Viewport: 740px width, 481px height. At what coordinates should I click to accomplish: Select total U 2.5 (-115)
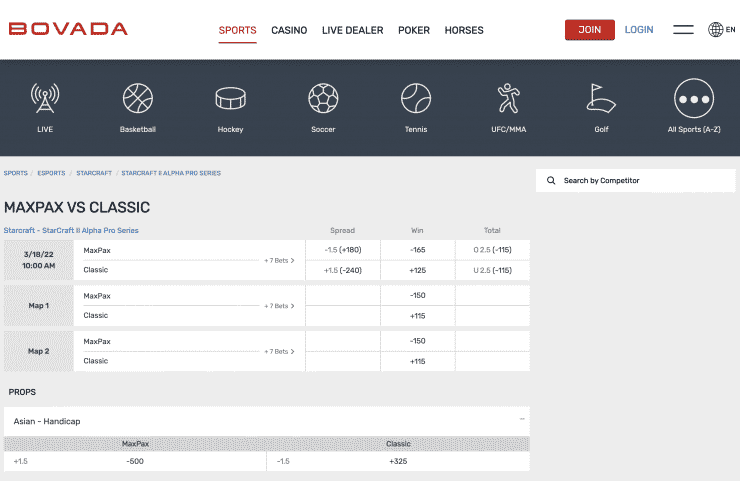click(492, 270)
